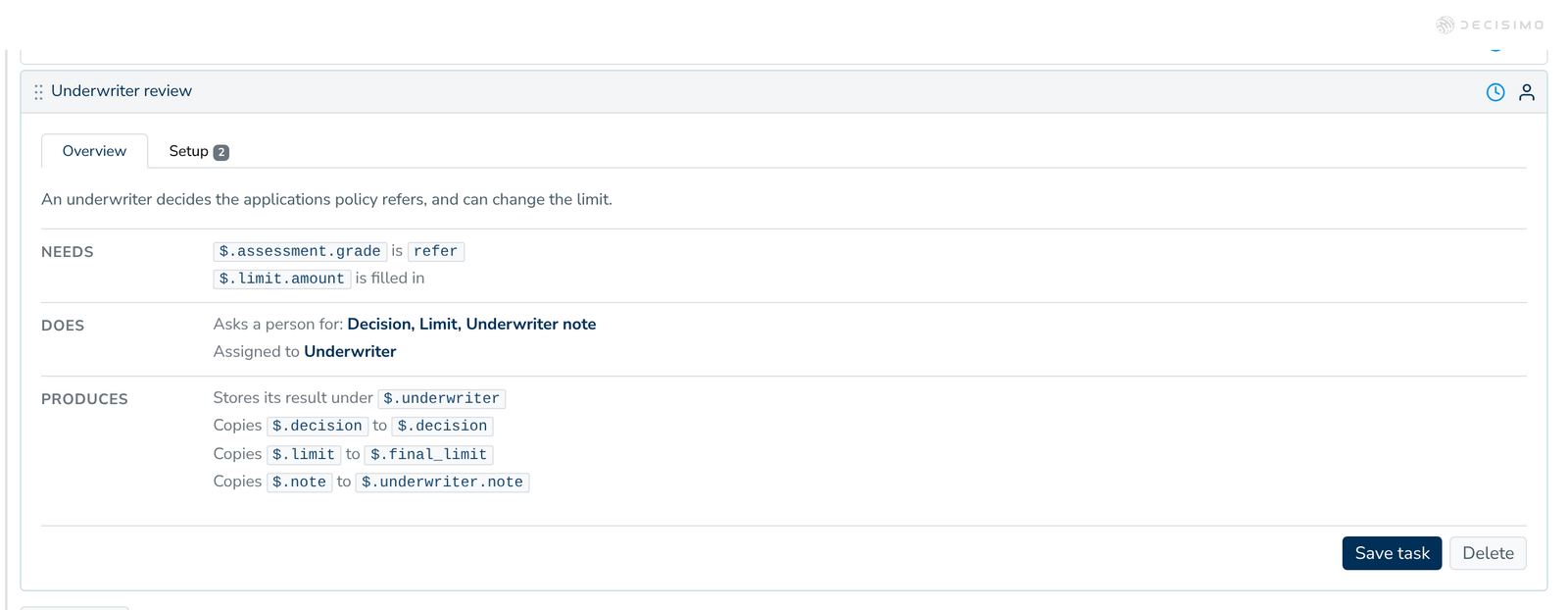
Task: Switch to the Setup tab
Action: click(198, 151)
